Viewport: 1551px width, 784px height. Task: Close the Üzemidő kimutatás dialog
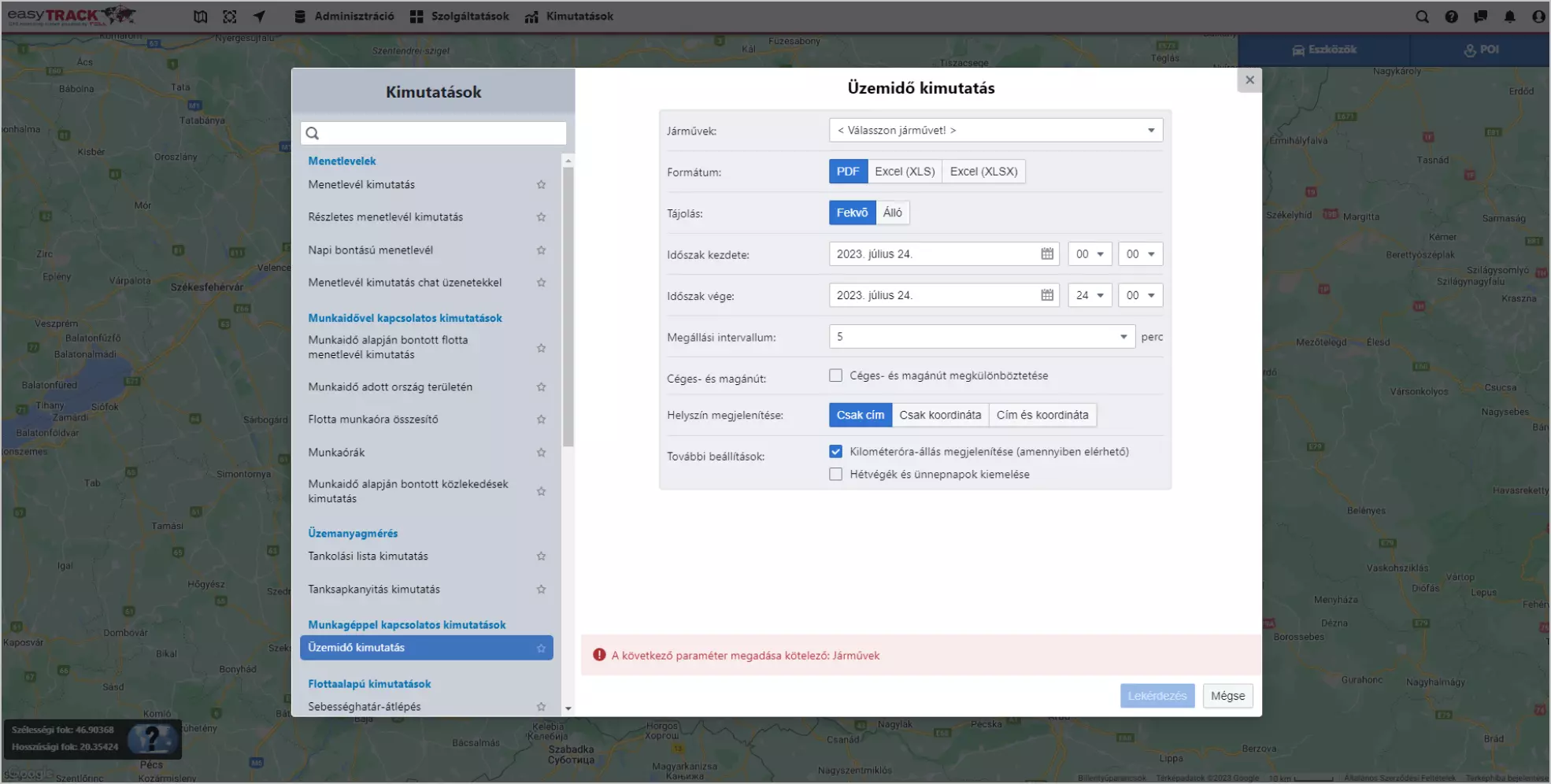click(1249, 80)
